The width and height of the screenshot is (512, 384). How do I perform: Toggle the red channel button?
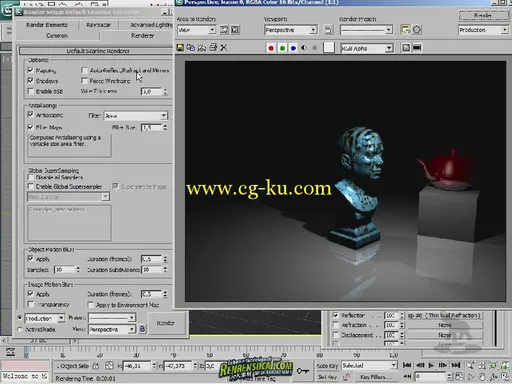[x=271, y=48]
